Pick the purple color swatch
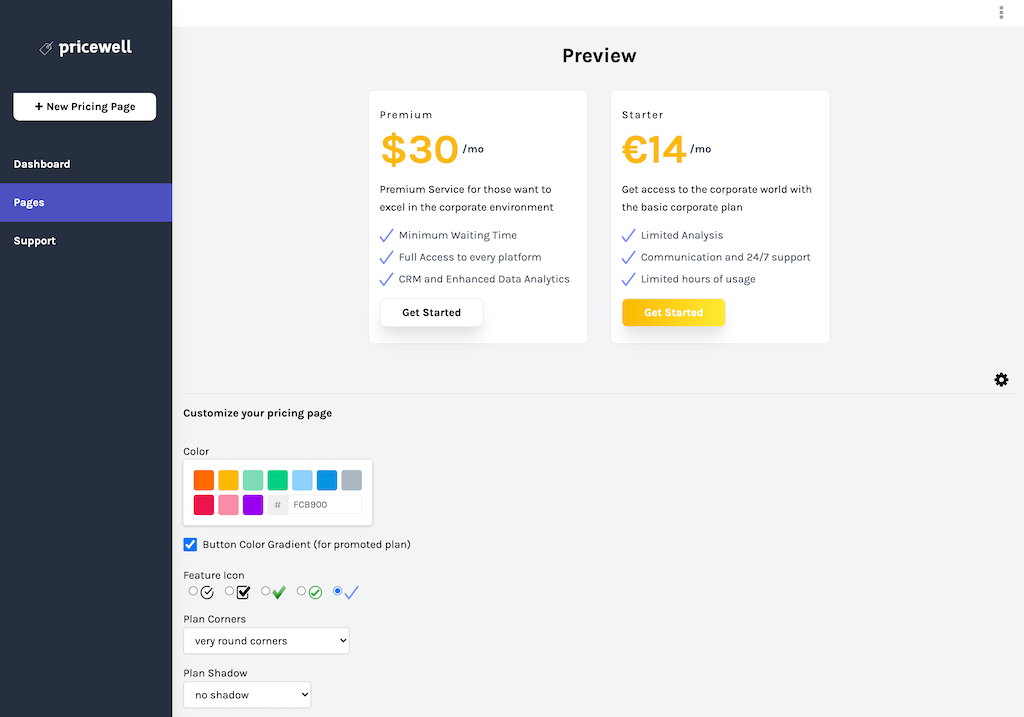The width and height of the screenshot is (1024, 717). coord(253,505)
